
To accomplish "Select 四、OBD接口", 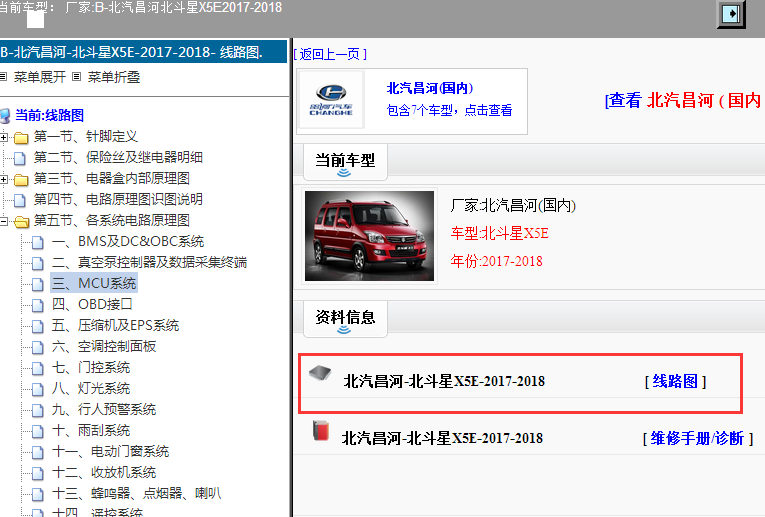I will tap(92, 304).
